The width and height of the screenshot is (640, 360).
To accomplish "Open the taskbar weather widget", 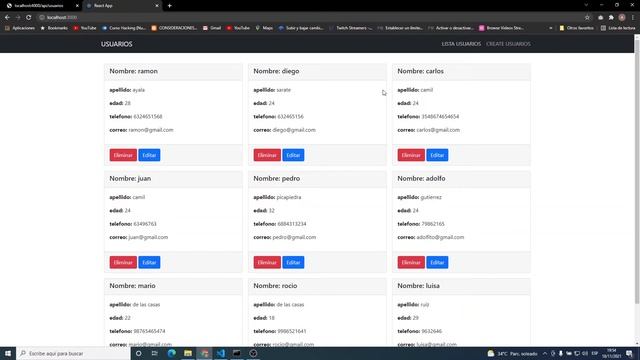I will 513,353.
